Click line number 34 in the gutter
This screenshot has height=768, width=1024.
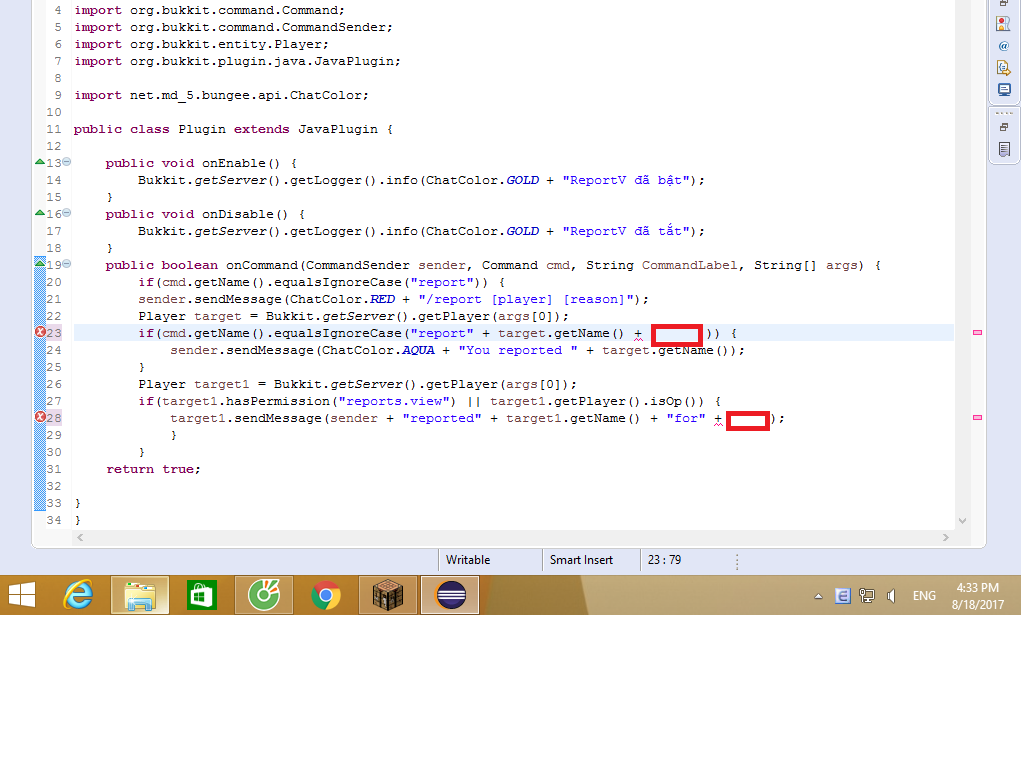(54, 520)
